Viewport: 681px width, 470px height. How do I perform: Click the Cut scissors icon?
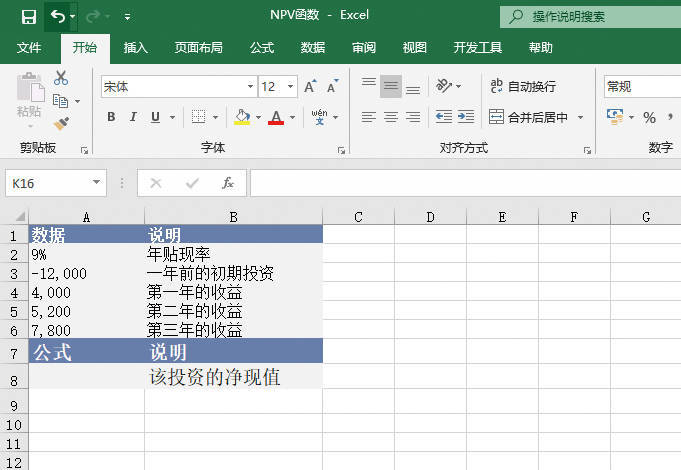[61, 78]
